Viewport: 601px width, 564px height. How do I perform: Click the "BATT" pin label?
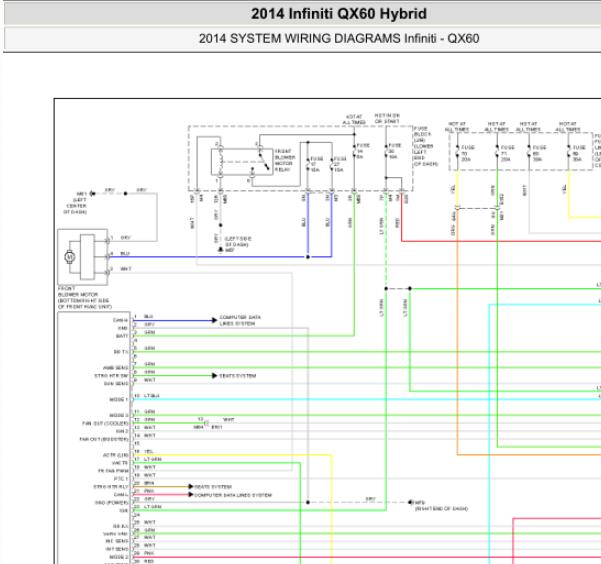122,336
